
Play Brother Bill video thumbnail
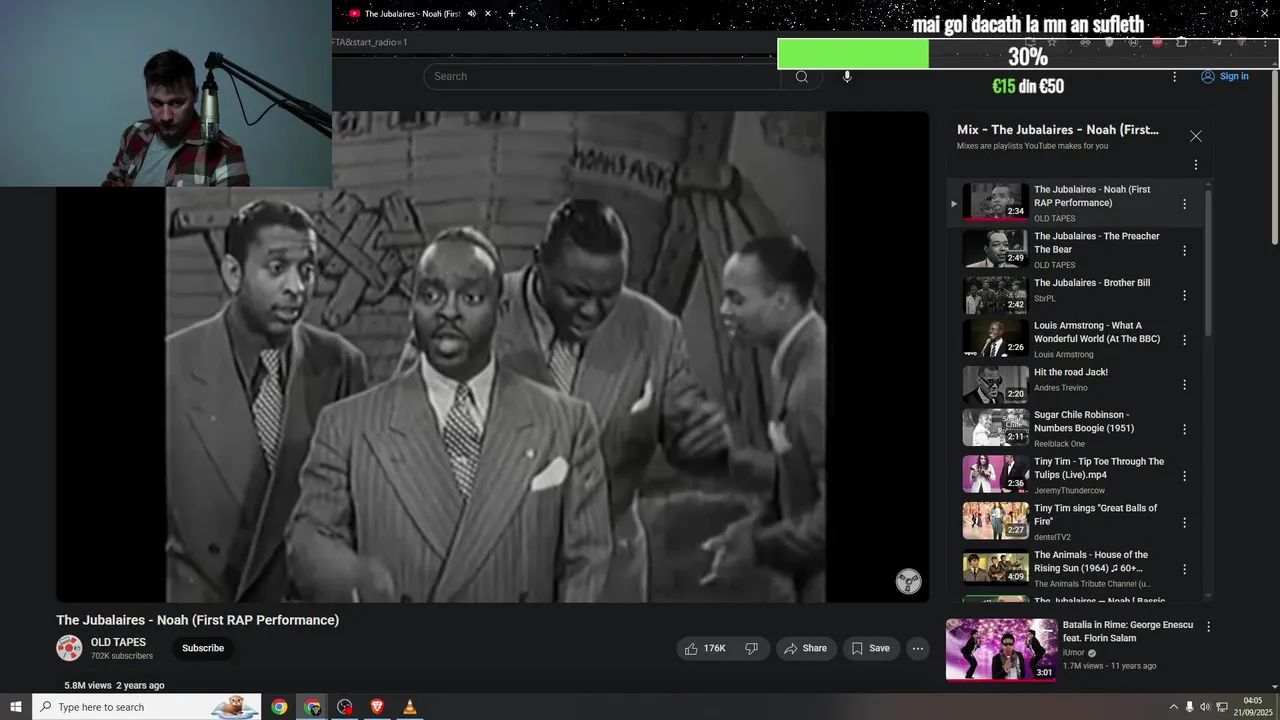point(995,295)
